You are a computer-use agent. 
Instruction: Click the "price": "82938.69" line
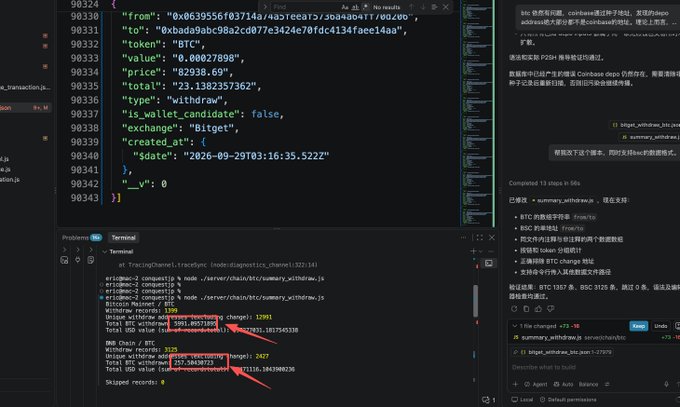tap(177, 72)
